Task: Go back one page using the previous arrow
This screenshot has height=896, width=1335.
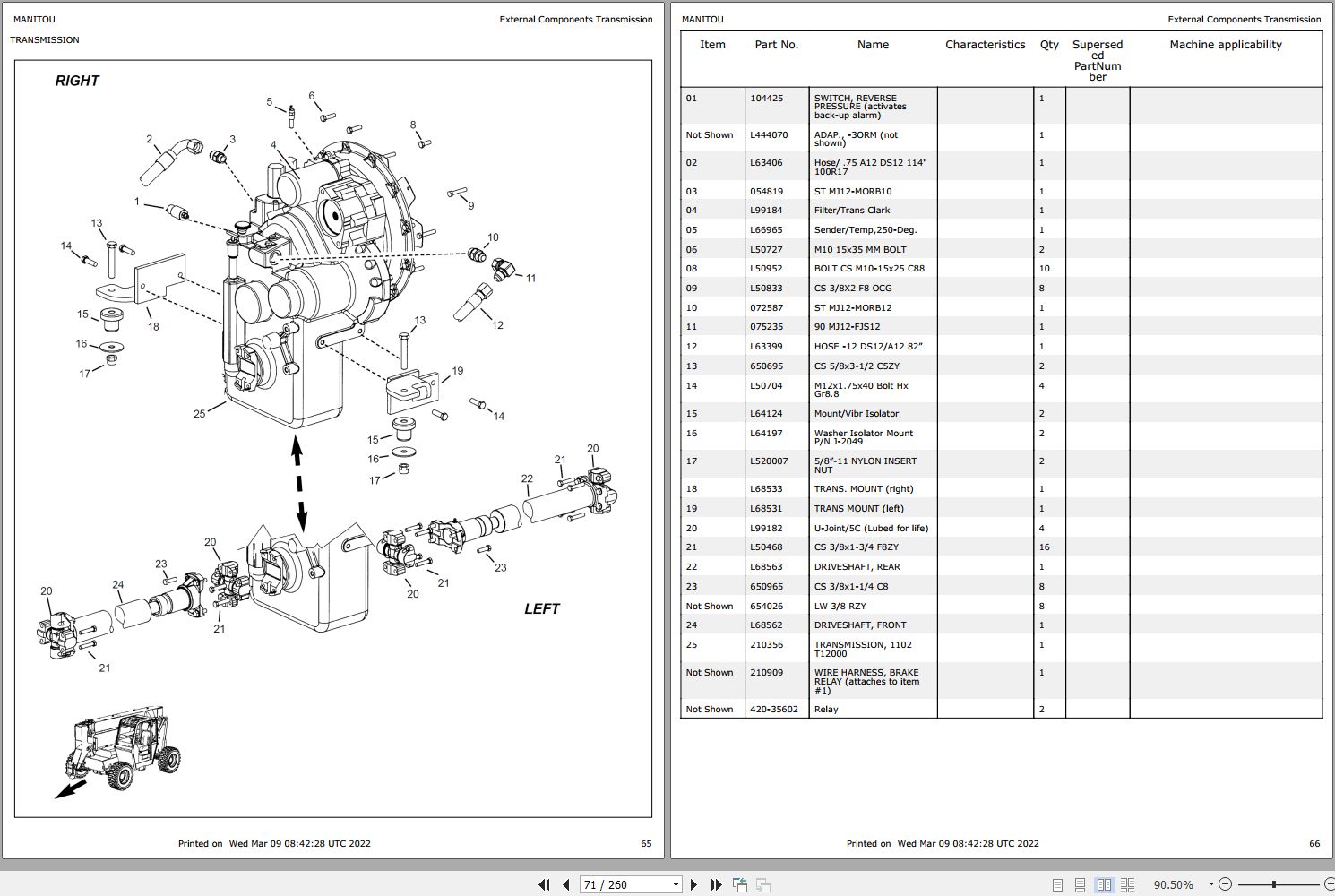Action: 565,884
